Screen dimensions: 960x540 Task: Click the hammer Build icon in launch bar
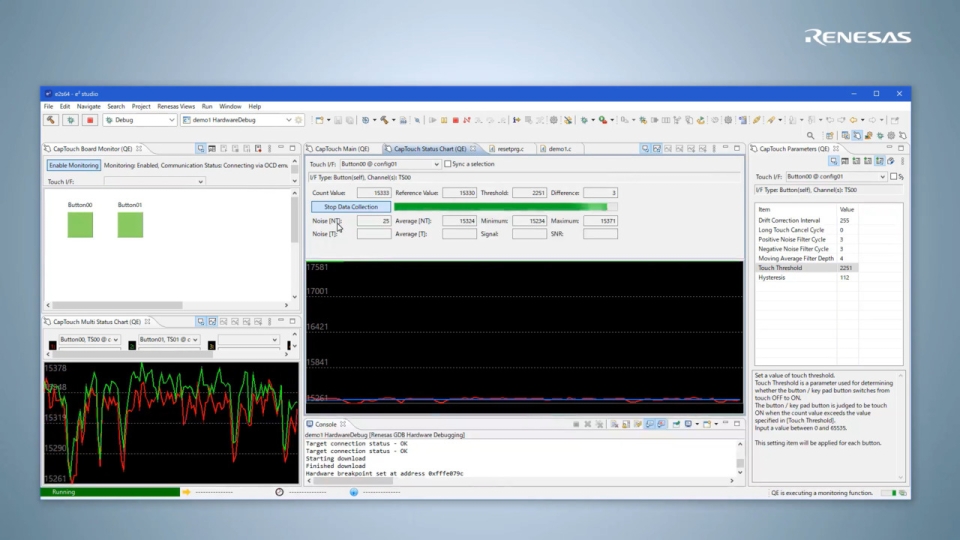[x=51, y=120]
